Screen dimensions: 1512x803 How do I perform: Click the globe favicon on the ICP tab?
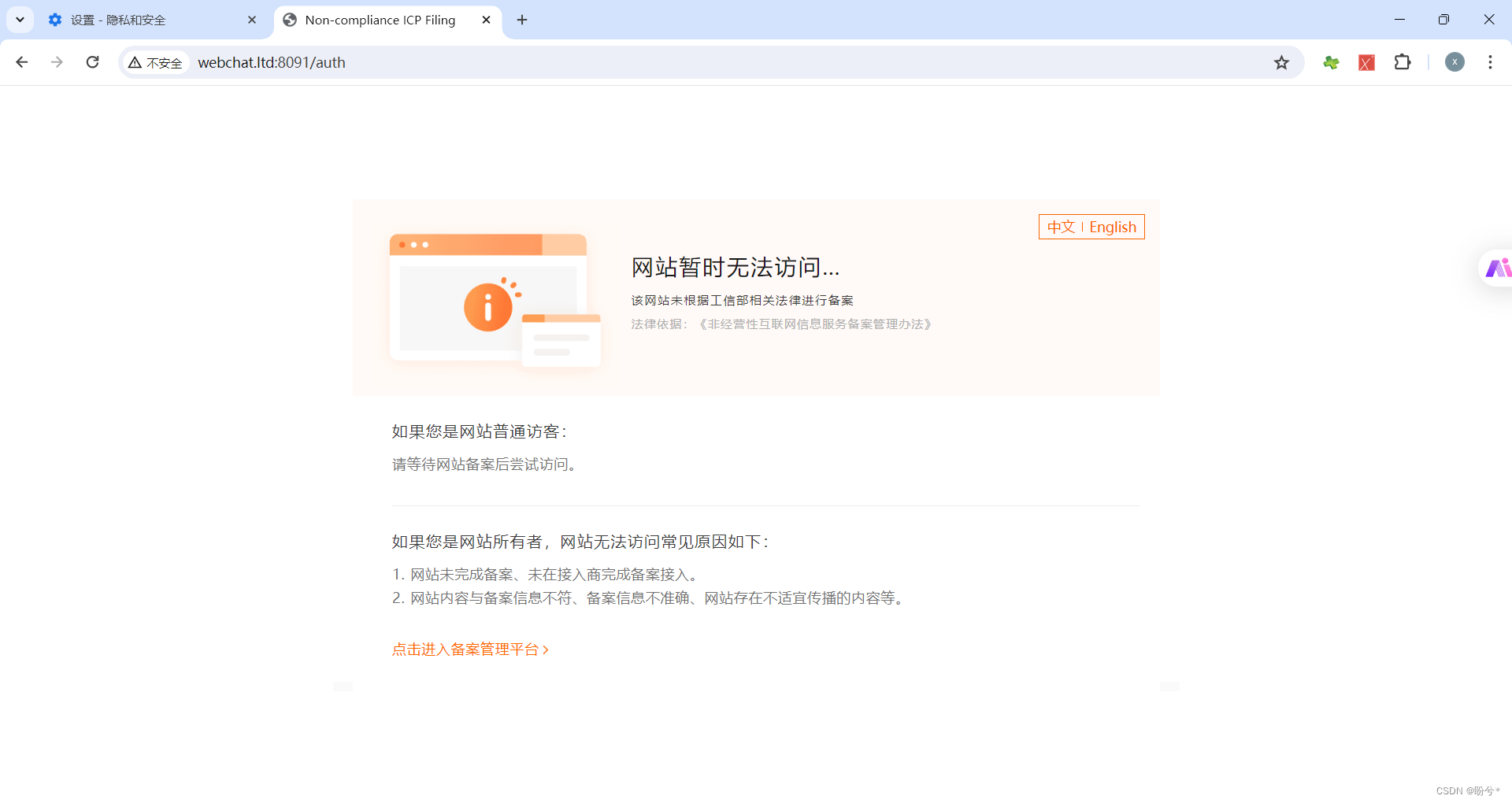point(289,20)
